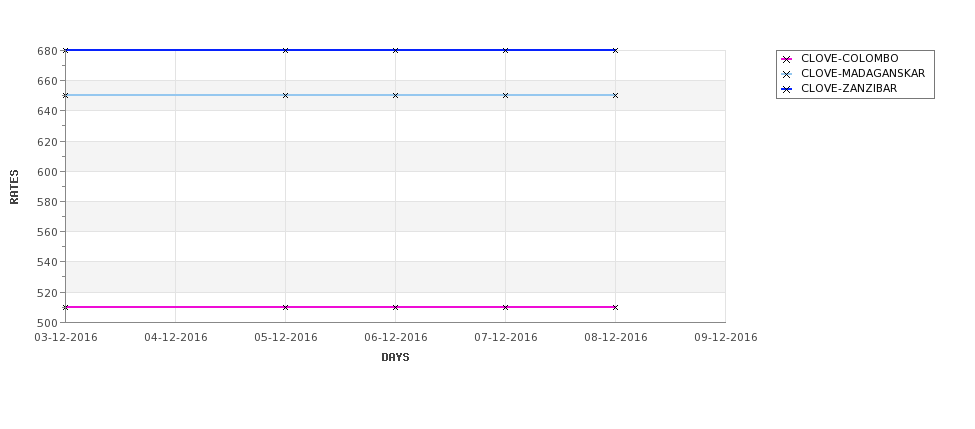Image resolution: width=975 pixels, height=429 pixels.
Task: Select Zanzibar data point at 05-12-2016
Action: [x=285, y=50]
